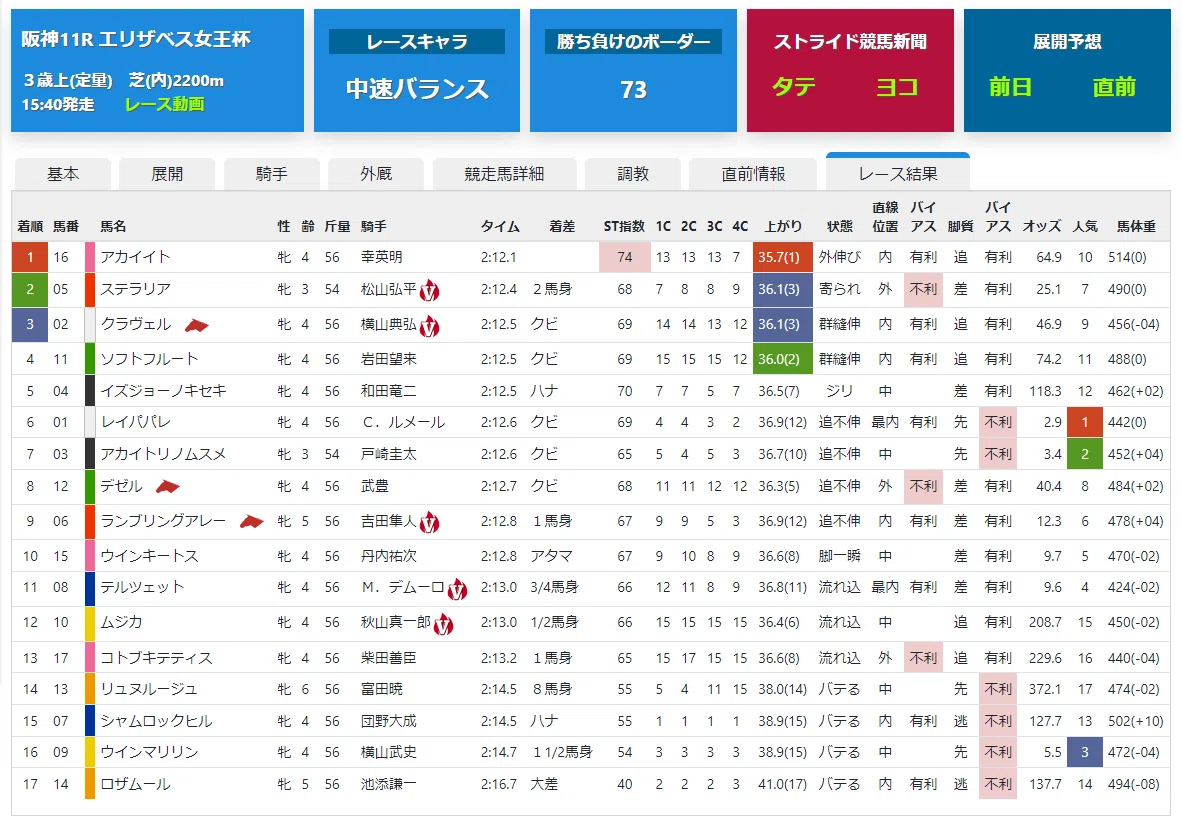This screenshot has height=826, width=1182.
Task: Click the 馬体重 column header
Action: click(1136, 226)
